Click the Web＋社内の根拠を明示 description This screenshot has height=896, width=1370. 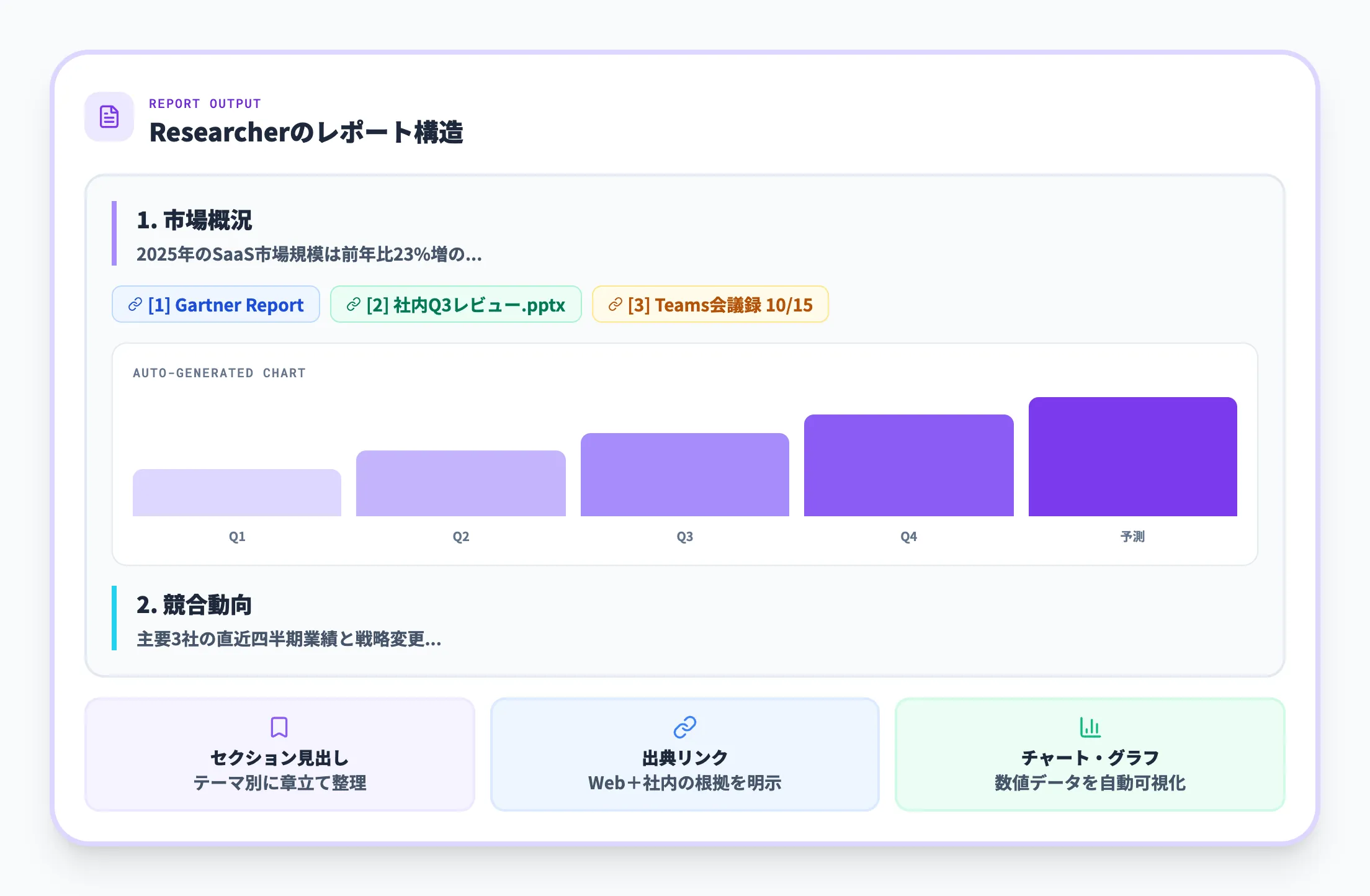coord(685,783)
